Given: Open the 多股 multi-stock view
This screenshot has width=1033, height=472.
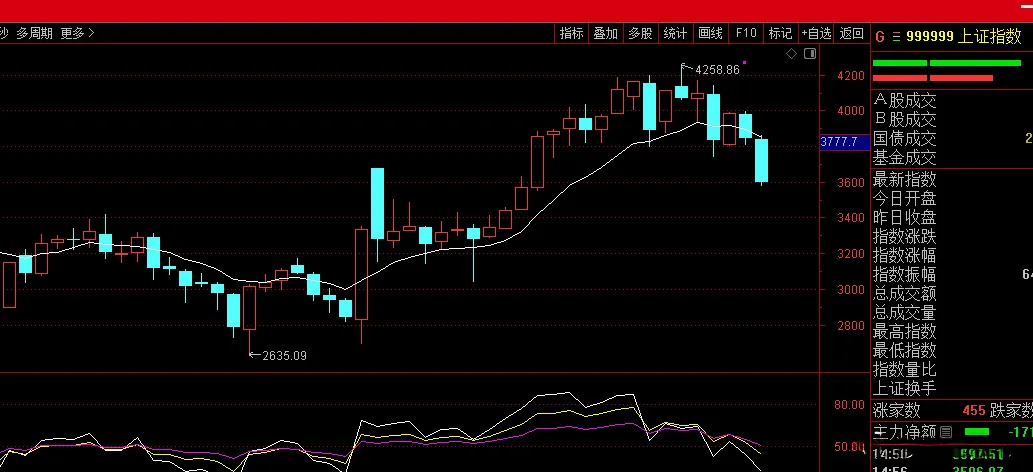Looking at the screenshot, I should [640, 33].
